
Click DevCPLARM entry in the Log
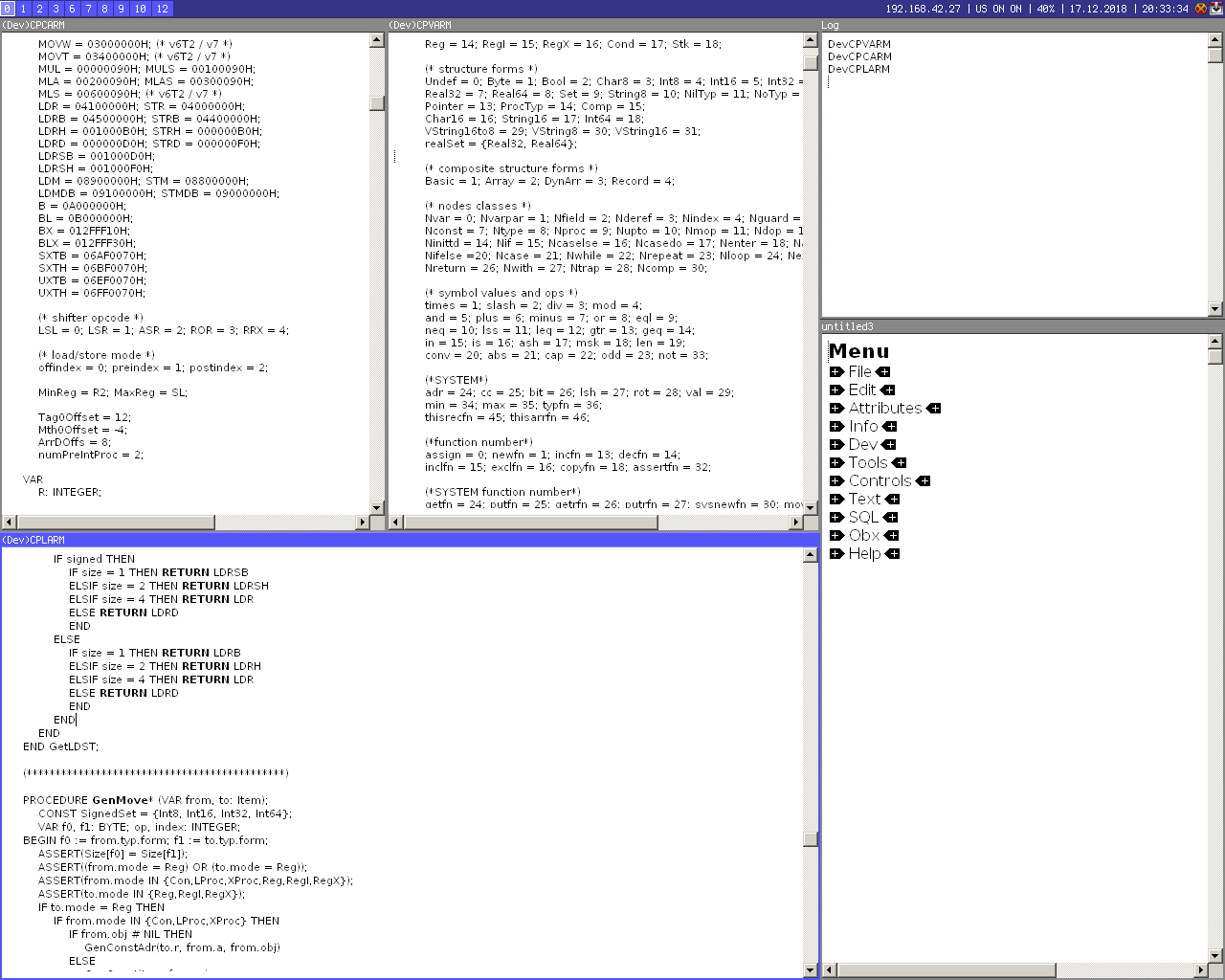pyautogui.click(x=859, y=69)
